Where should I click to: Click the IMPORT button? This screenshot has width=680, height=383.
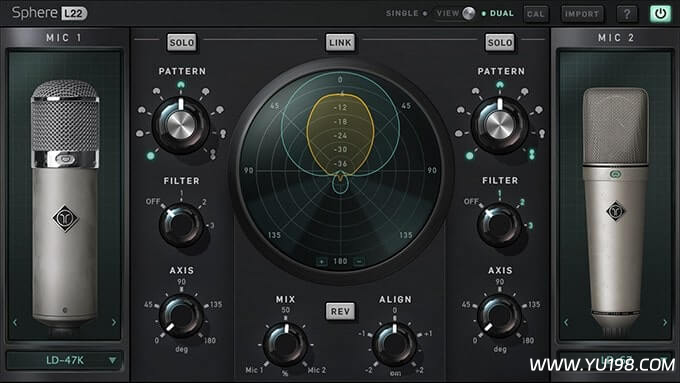[x=582, y=14]
